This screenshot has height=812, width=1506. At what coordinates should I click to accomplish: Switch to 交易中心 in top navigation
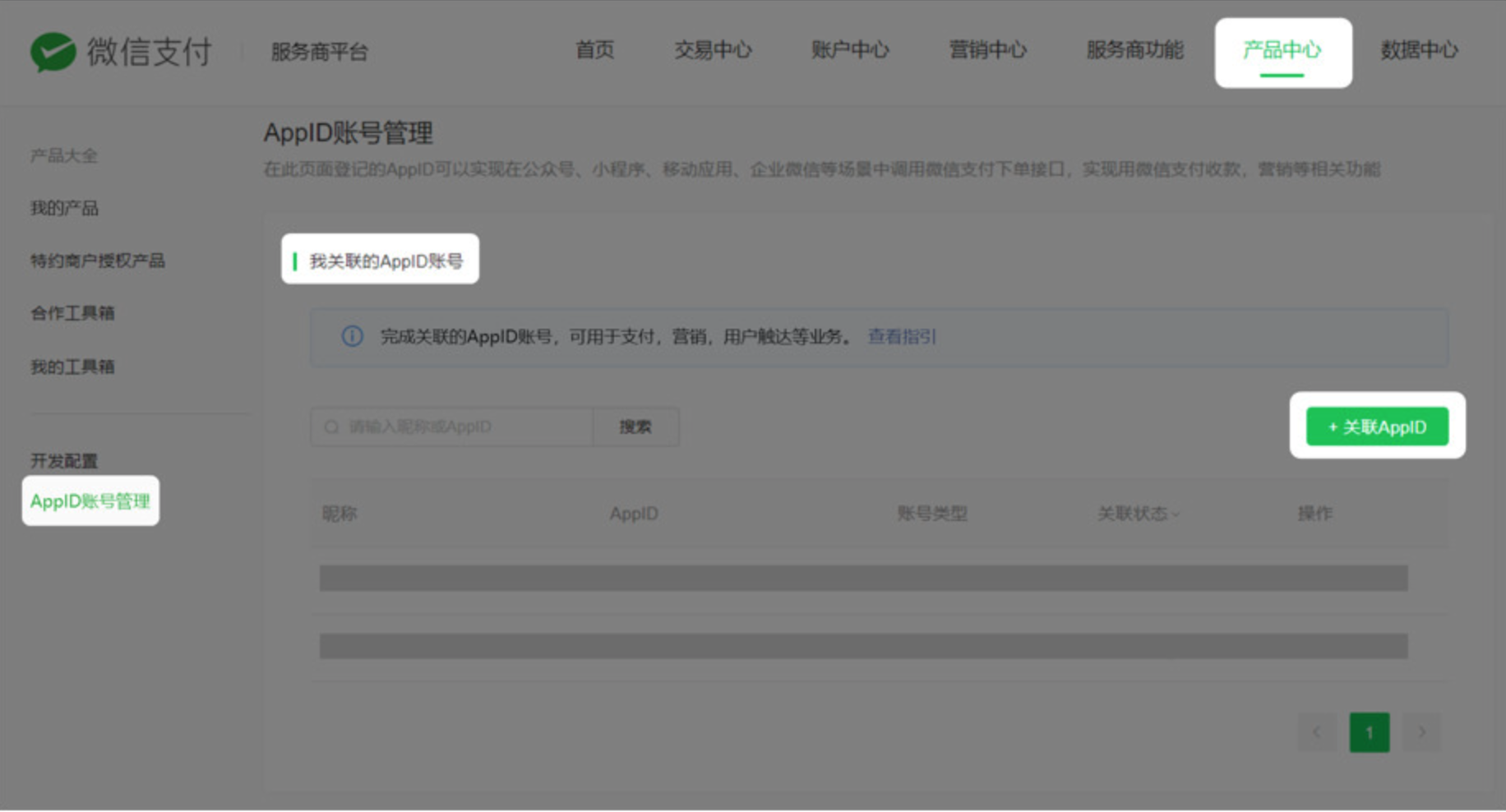tap(712, 51)
